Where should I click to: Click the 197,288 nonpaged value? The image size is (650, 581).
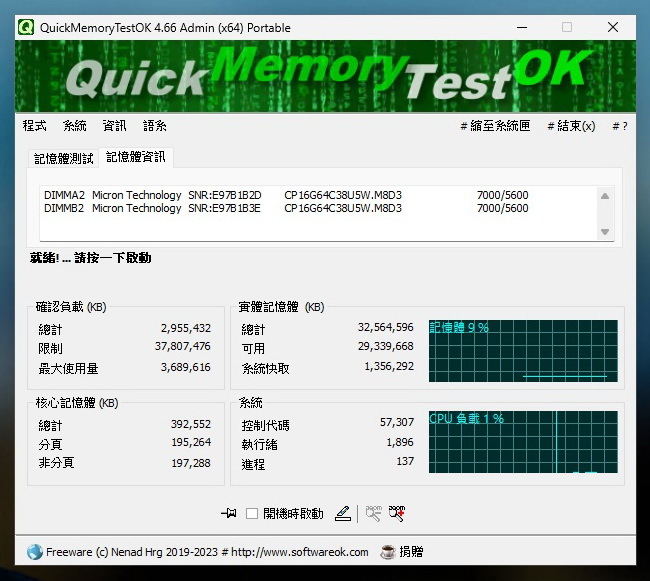click(x=191, y=463)
